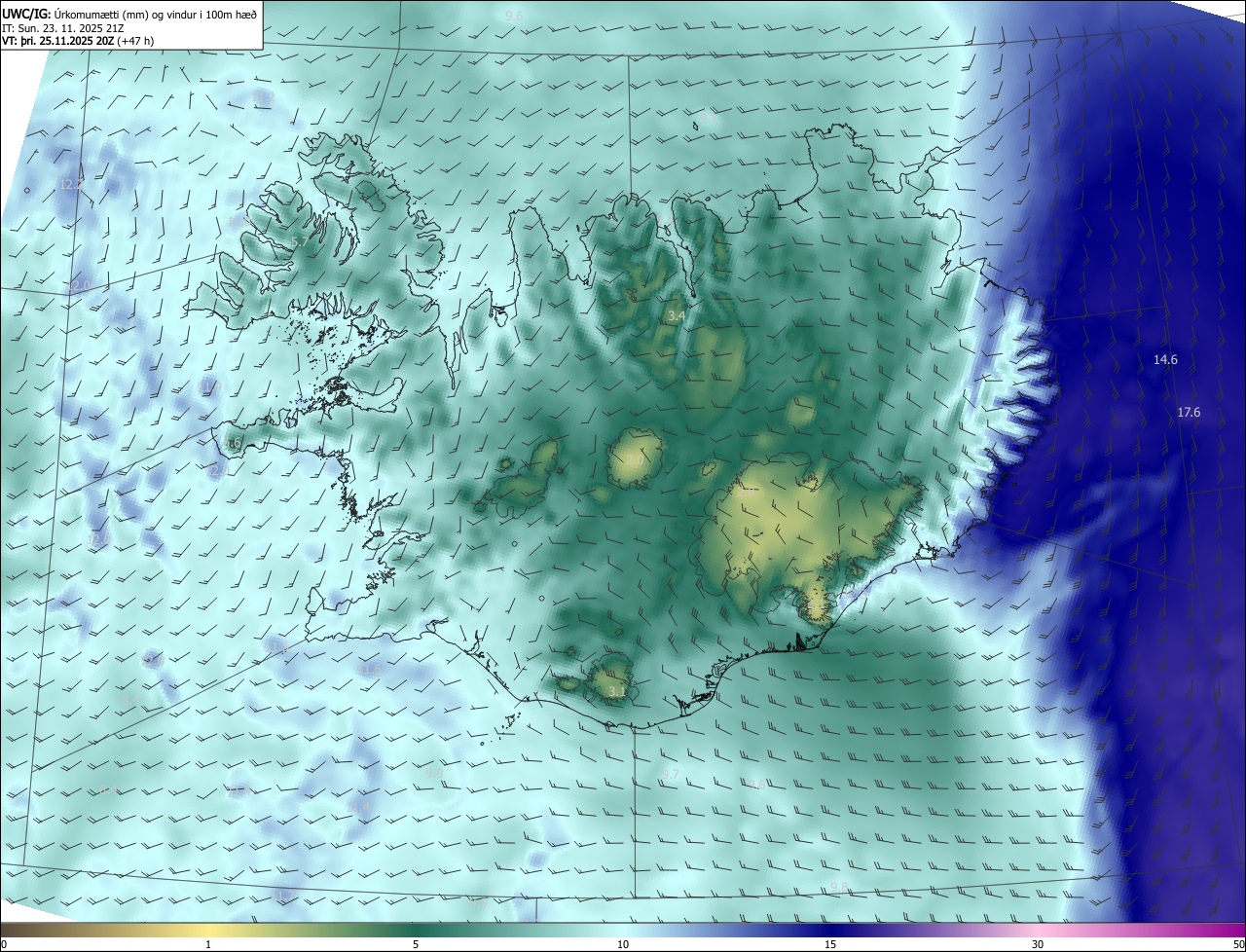Click the 3.1 value label on the map
Viewport: 1246px width, 952px height.
(x=616, y=692)
